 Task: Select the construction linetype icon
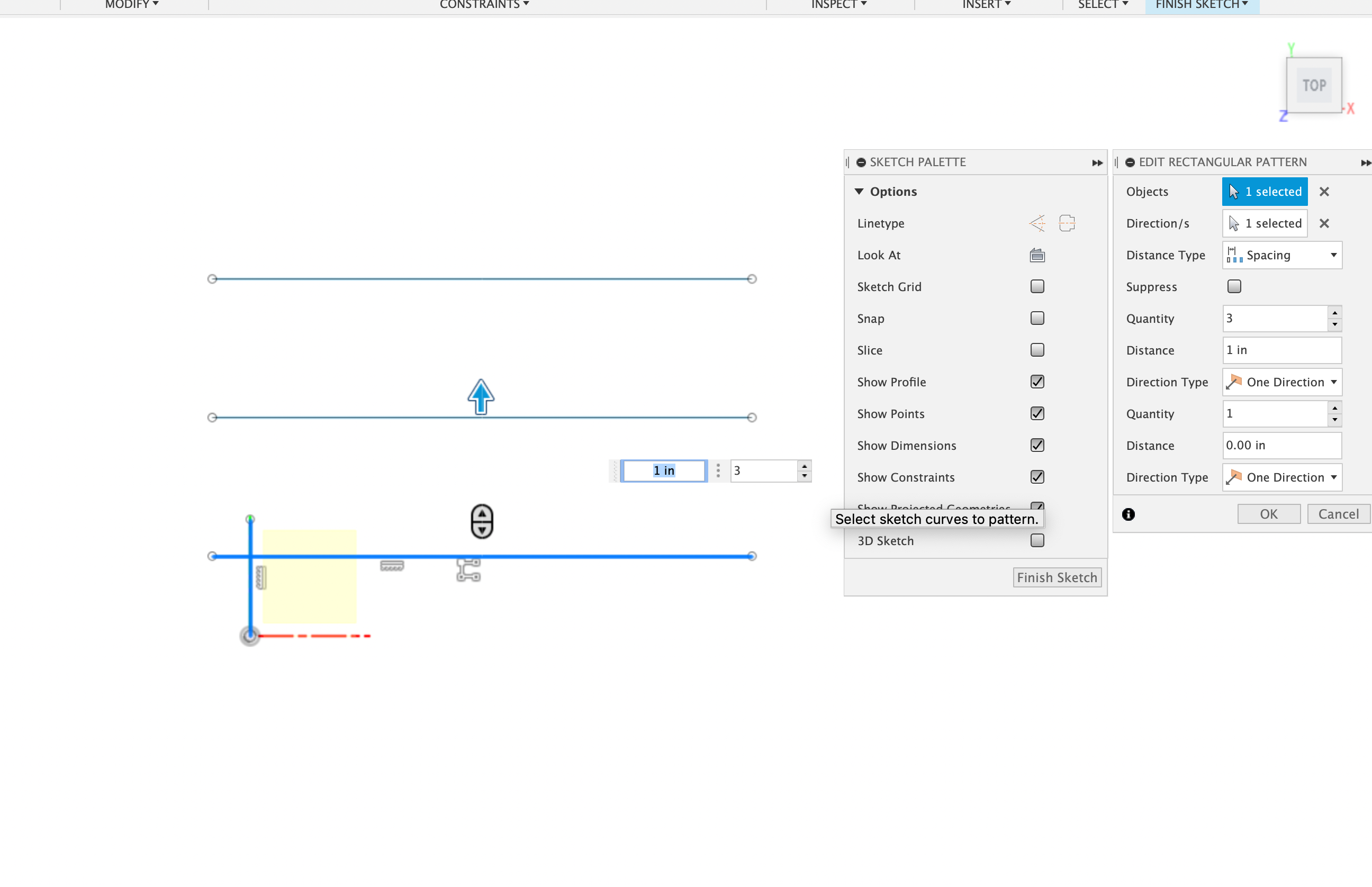(x=1037, y=223)
